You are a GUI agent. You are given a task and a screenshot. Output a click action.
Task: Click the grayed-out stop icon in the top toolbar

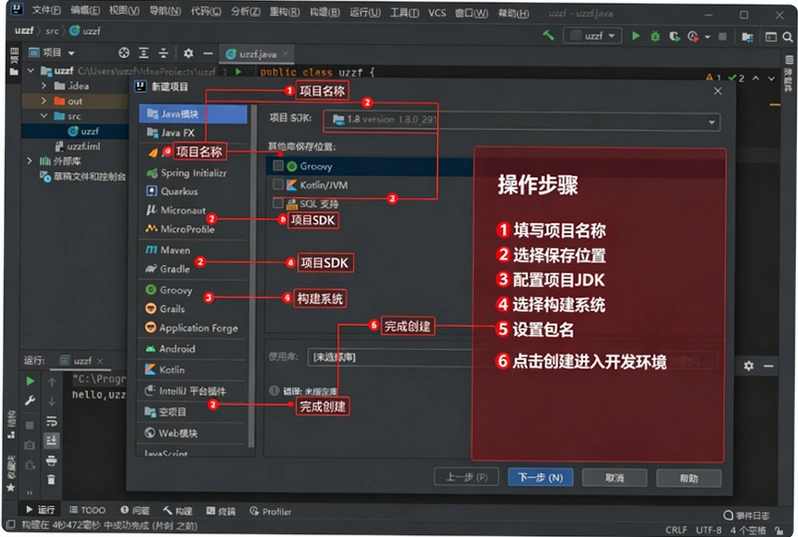pos(722,36)
